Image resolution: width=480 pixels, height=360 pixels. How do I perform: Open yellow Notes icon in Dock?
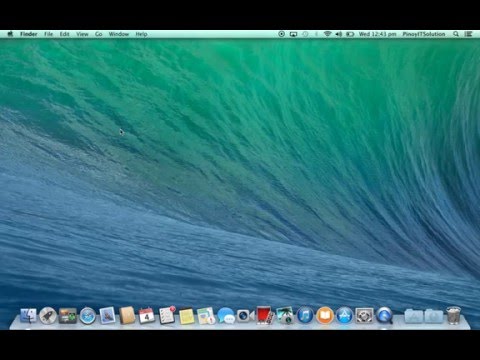186,316
